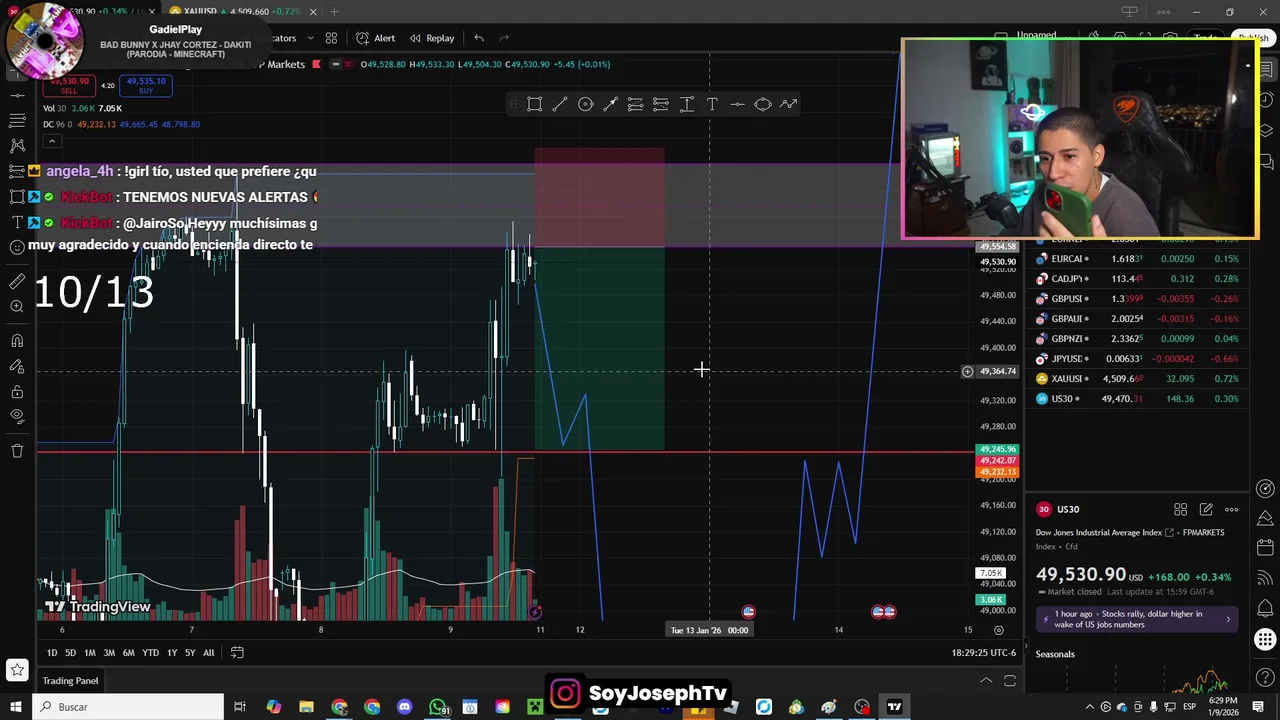Maximize the bottom trading panel
The image size is (1280, 720).
point(1010,681)
